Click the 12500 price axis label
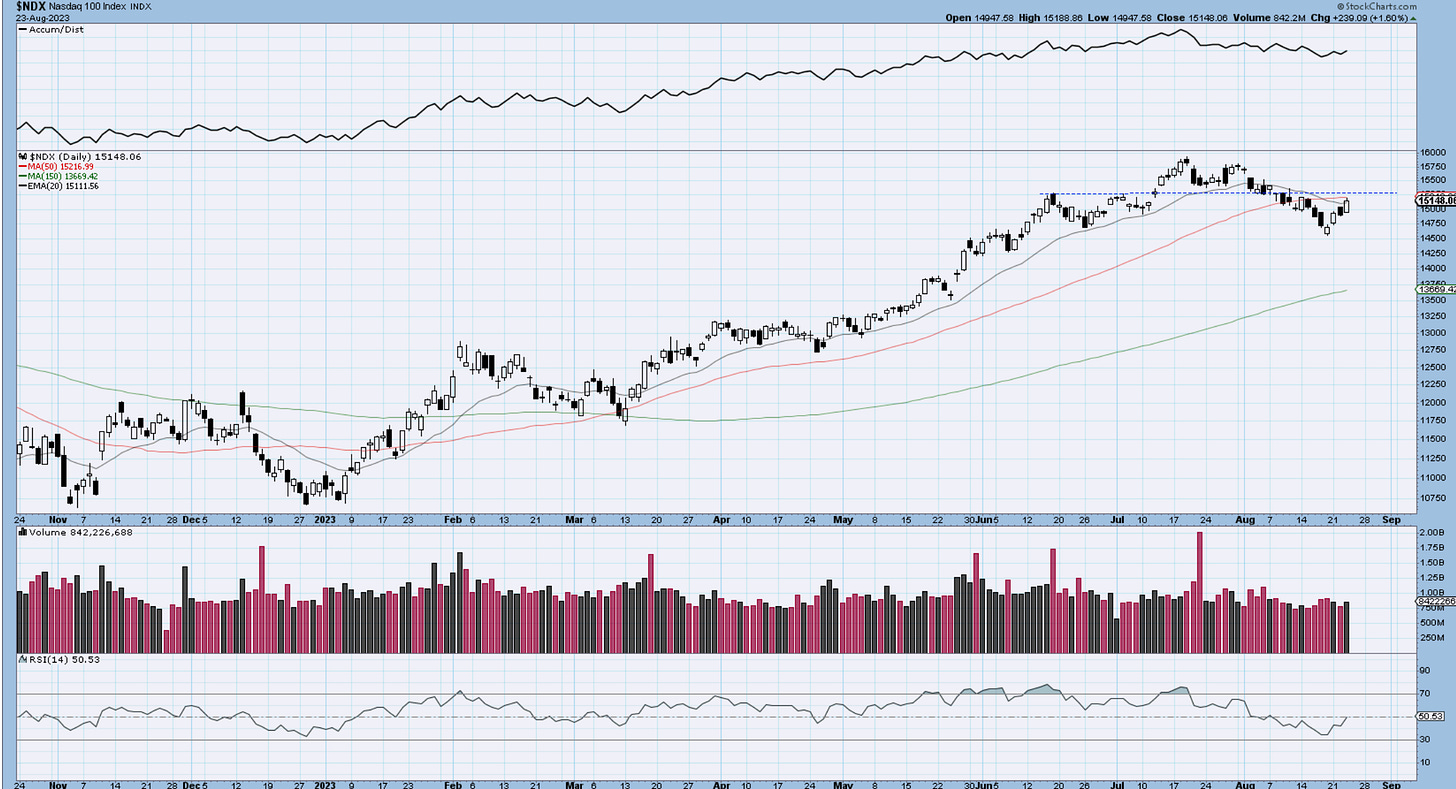 (1431, 367)
